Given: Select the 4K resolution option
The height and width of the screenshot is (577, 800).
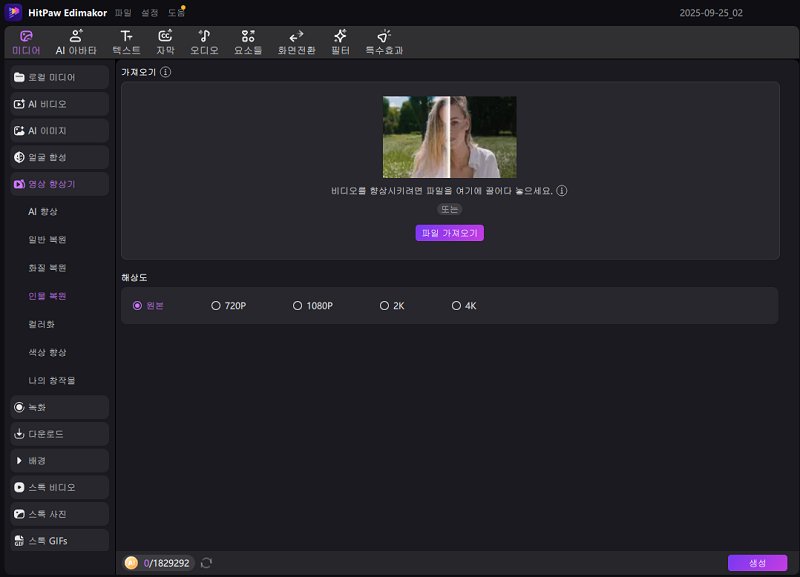Looking at the screenshot, I should pos(456,306).
